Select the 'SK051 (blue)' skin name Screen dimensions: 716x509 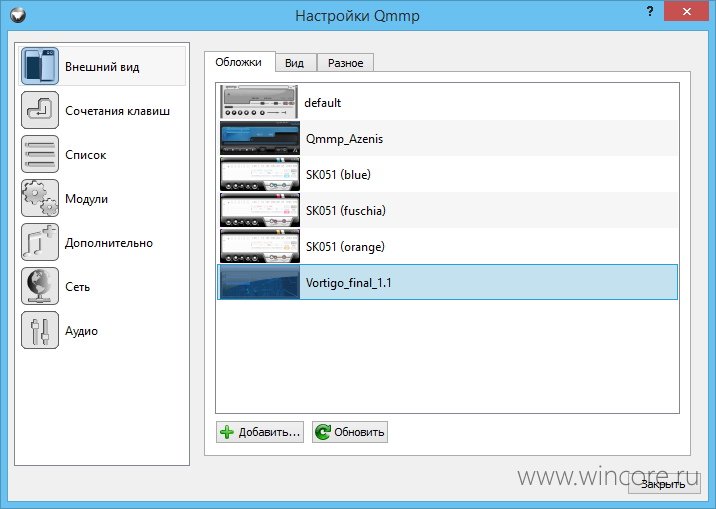point(338,174)
